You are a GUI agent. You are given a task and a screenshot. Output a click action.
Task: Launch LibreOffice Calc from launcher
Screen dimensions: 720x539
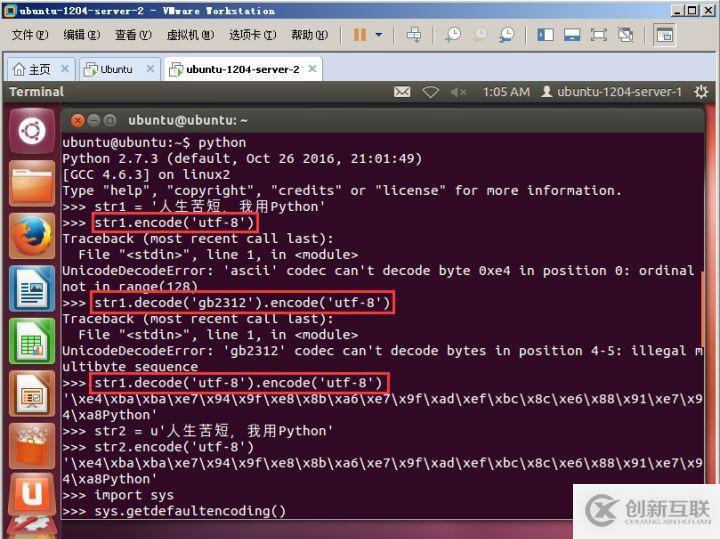coord(32,341)
